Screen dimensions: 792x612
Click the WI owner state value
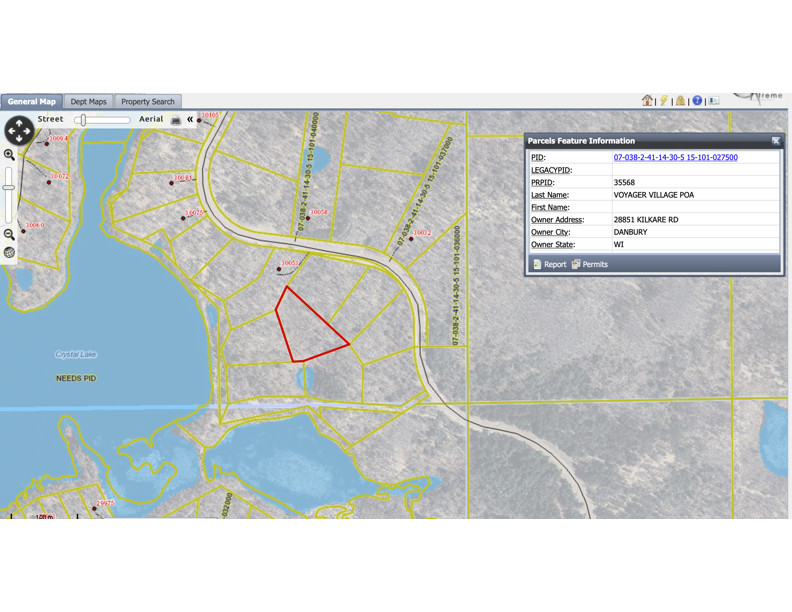click(x=618, y=244)
